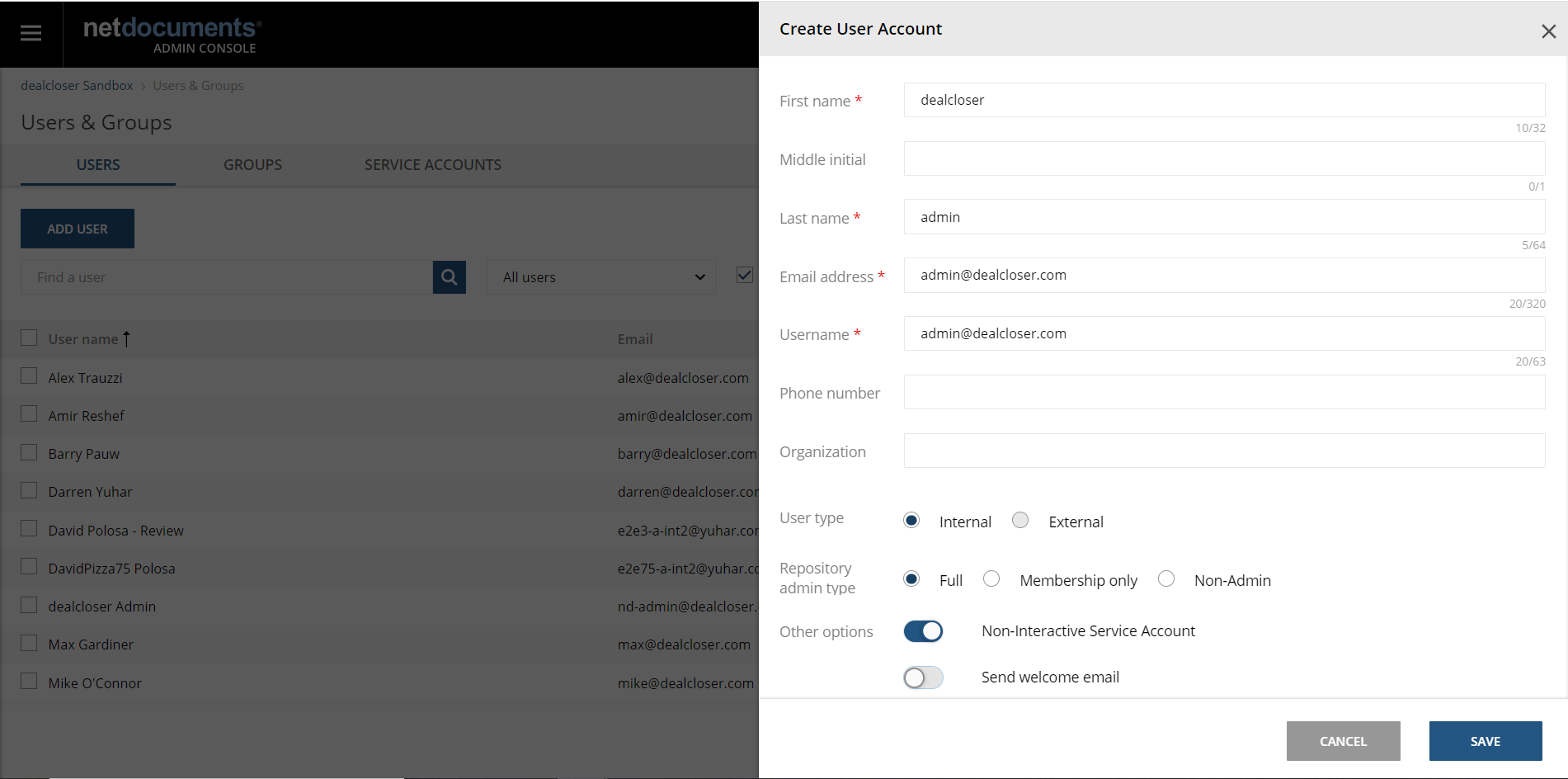
Task: Choose Non-Admin repository type
Action: [x=1166, y=579]
